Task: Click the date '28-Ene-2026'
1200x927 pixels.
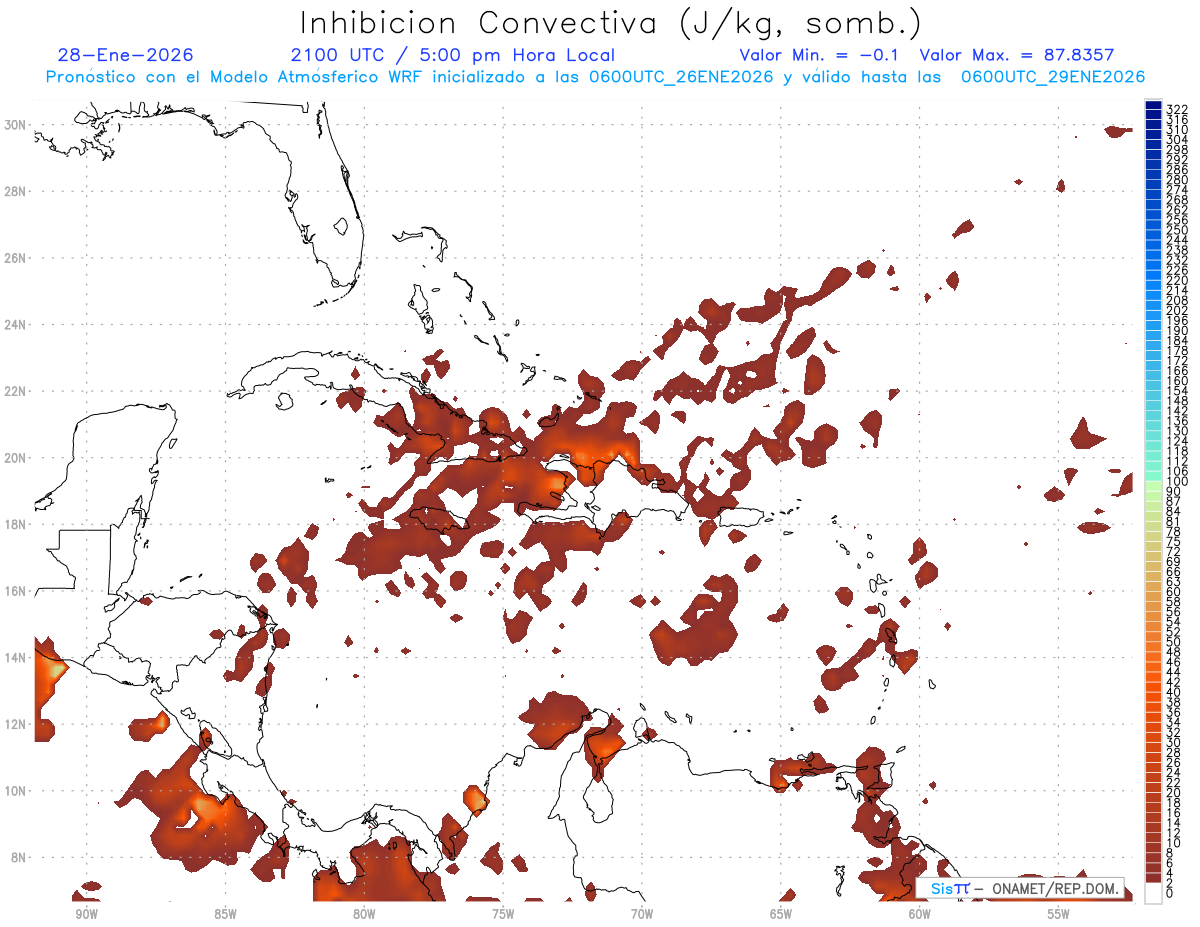Action: [125, 55]
